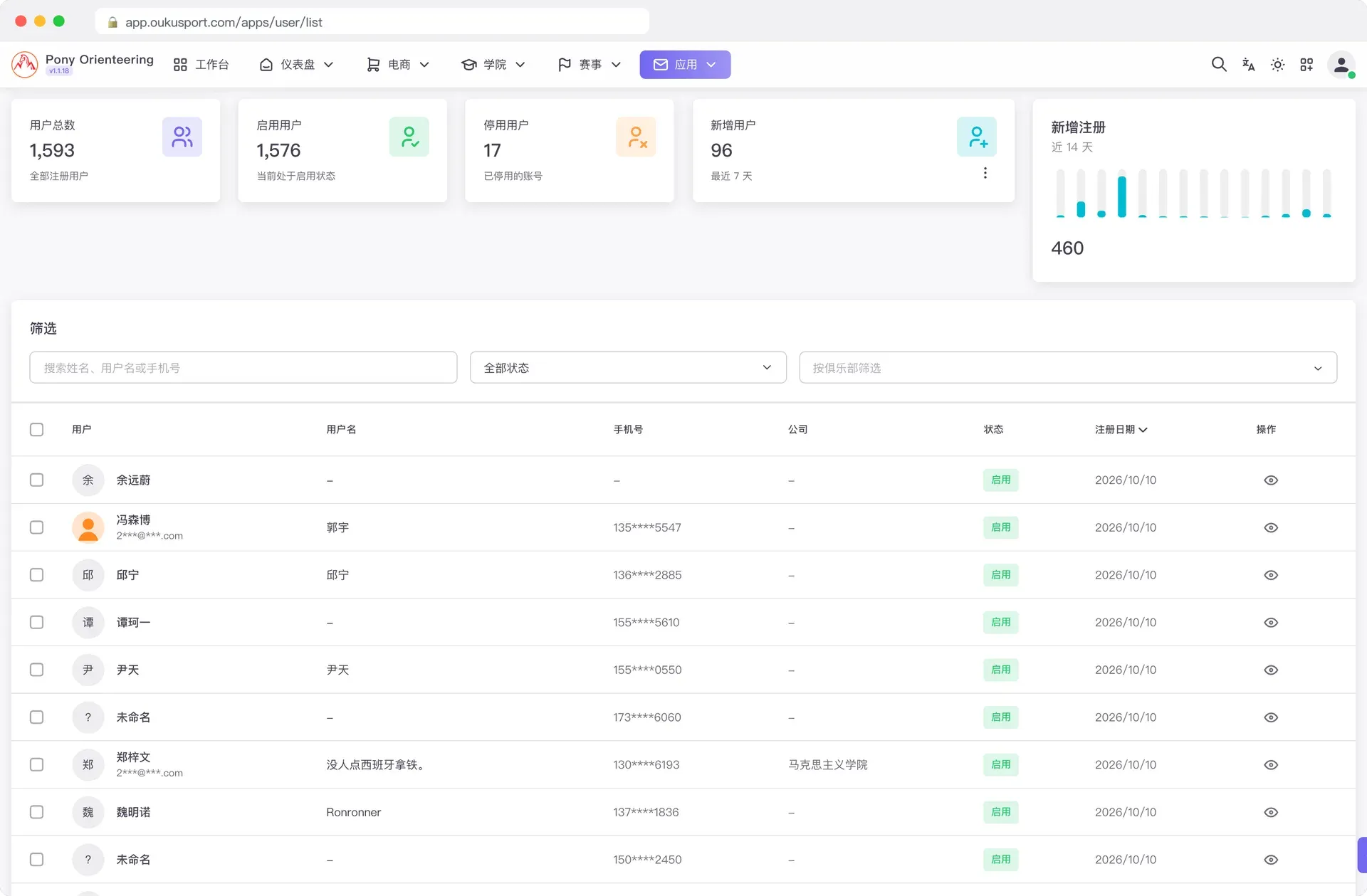Viewport: 1367px width, 896px height.
Task: Click the site padlock in address bar
Action: (x=112, y=22)
